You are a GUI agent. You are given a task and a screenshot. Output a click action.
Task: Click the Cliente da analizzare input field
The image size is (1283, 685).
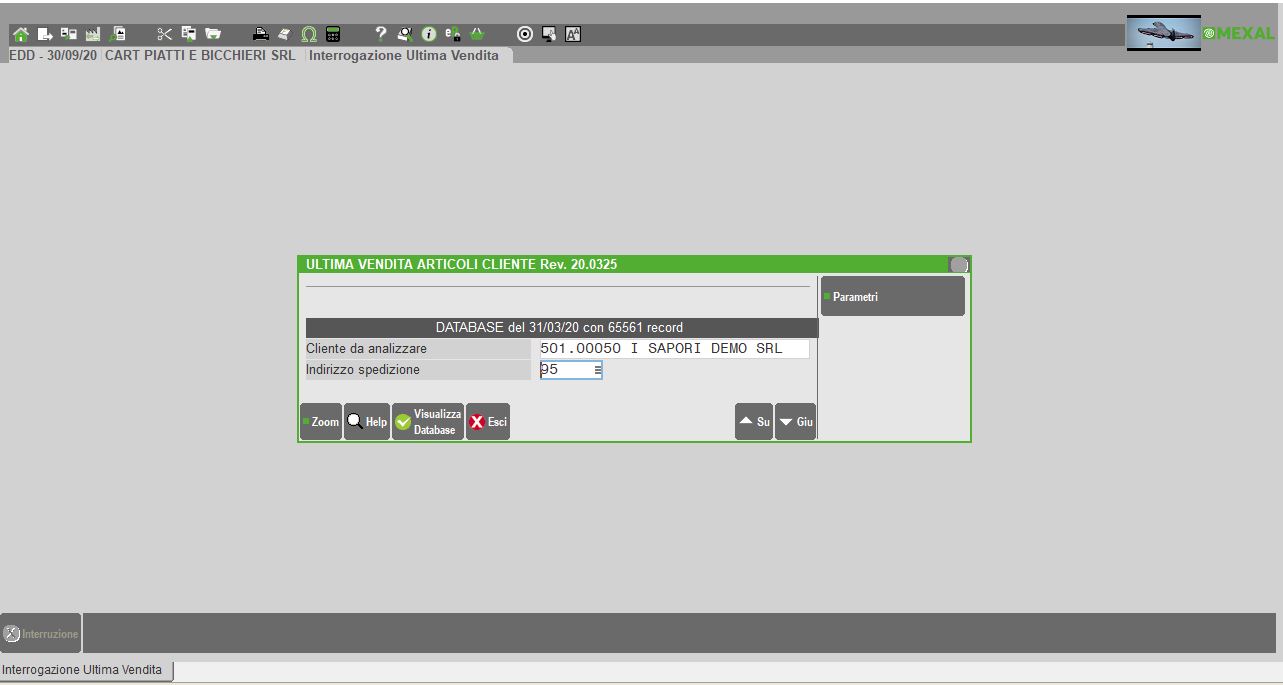pyautogui.click(x=672, y=349)
